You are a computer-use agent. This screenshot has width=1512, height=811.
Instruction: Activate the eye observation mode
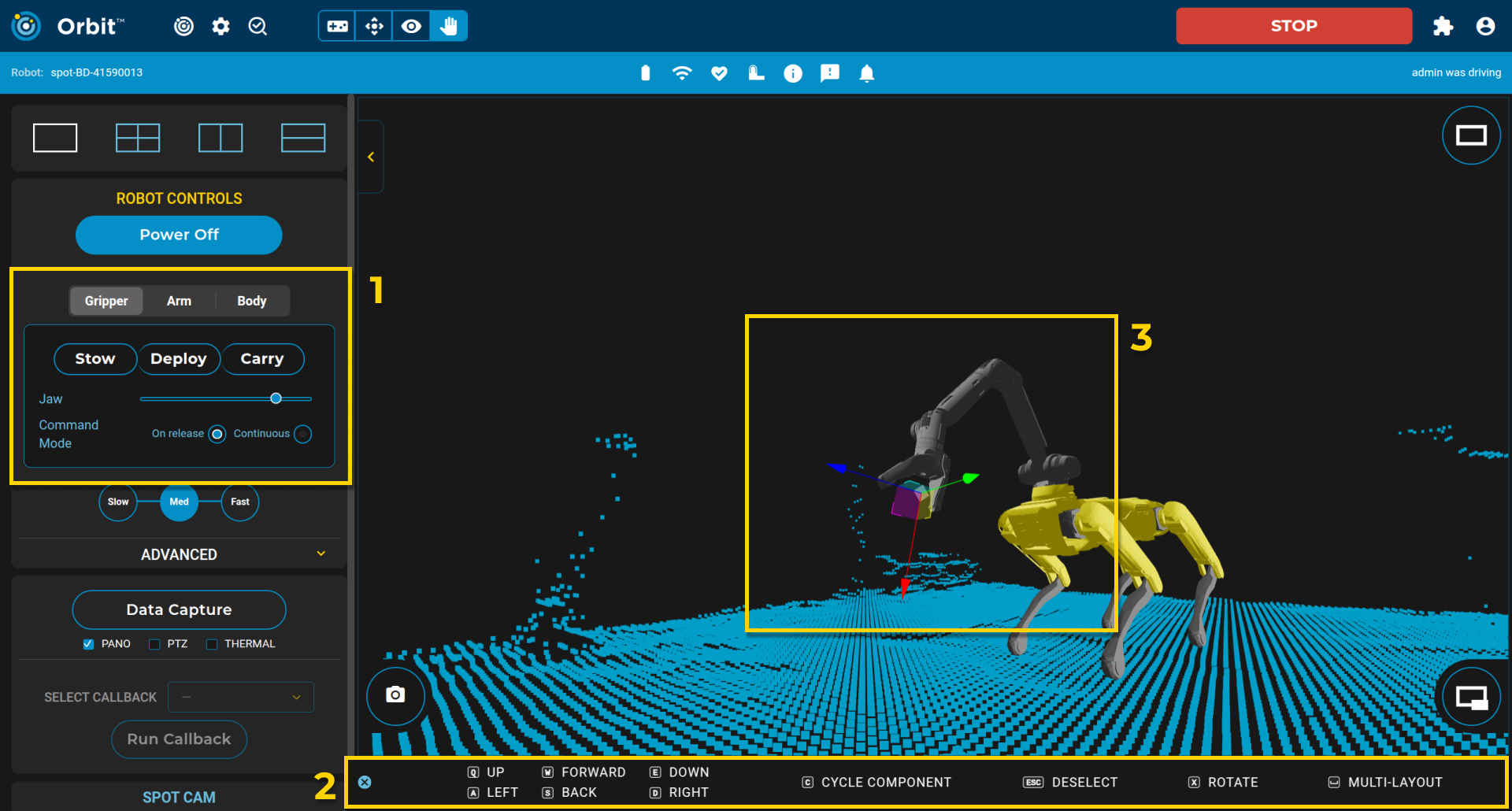[411, 25]
